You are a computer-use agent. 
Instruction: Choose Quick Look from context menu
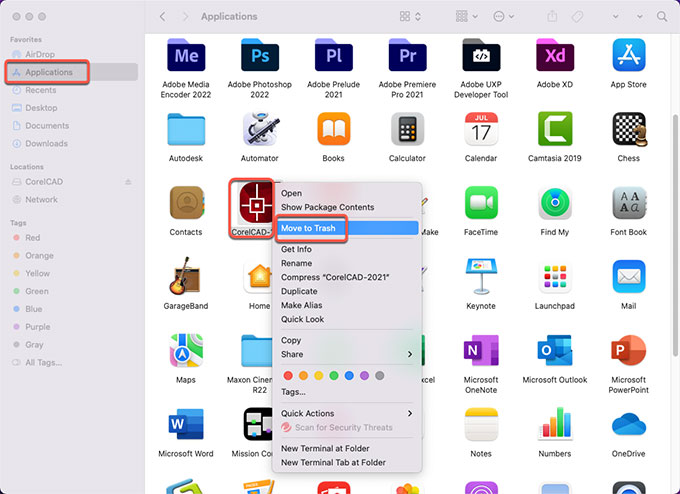pos(347,319)
